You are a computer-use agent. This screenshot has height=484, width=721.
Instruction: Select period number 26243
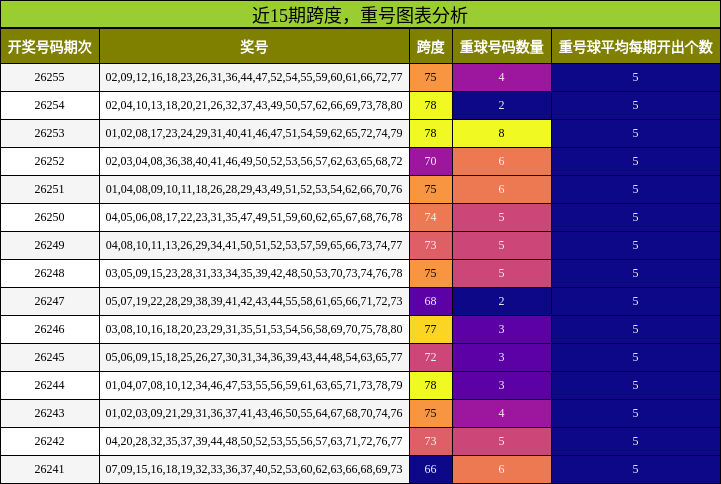[50, 414]
